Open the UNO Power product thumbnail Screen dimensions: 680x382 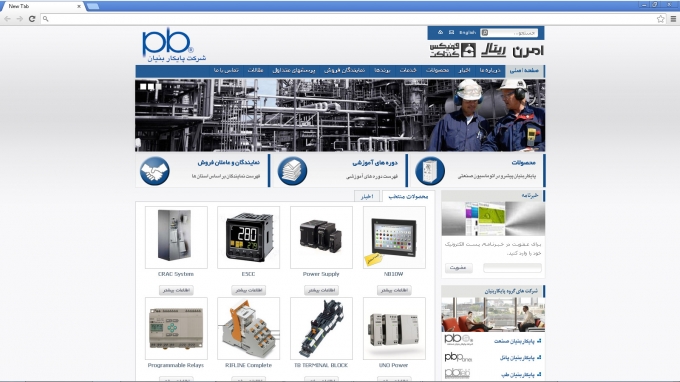click(x=394, y=328)
